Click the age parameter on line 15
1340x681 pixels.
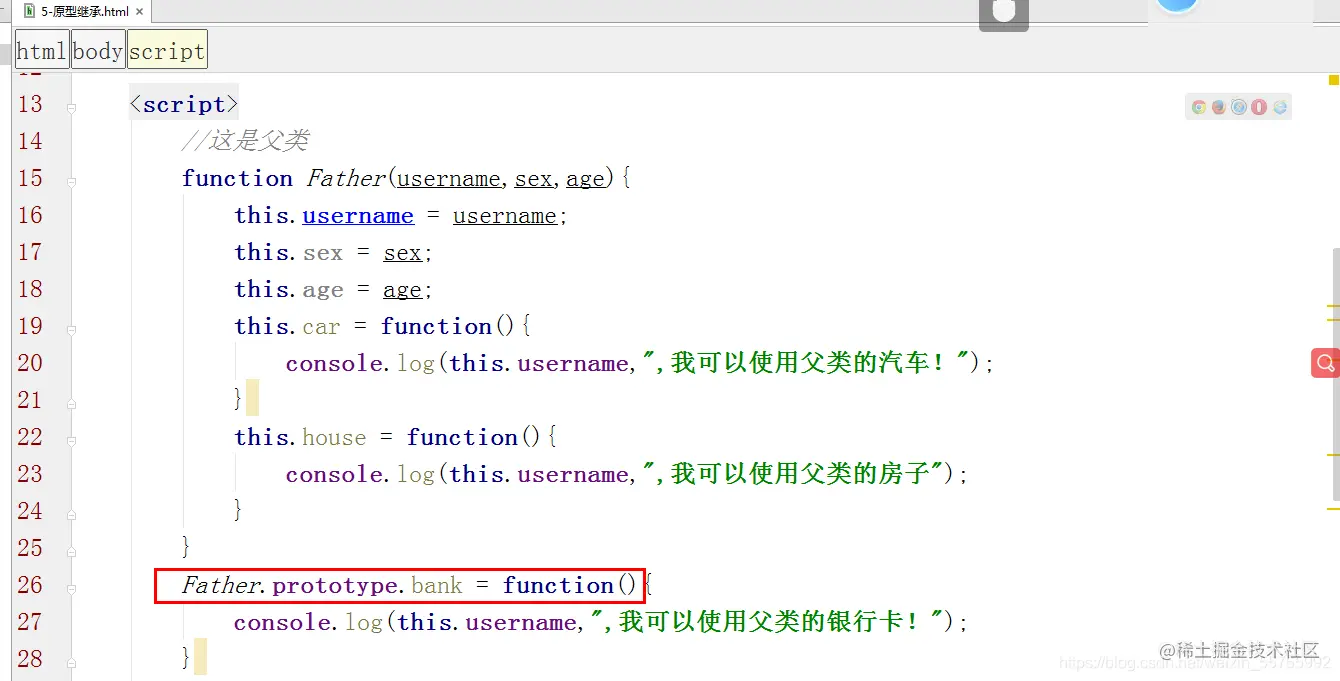point(585,179)
